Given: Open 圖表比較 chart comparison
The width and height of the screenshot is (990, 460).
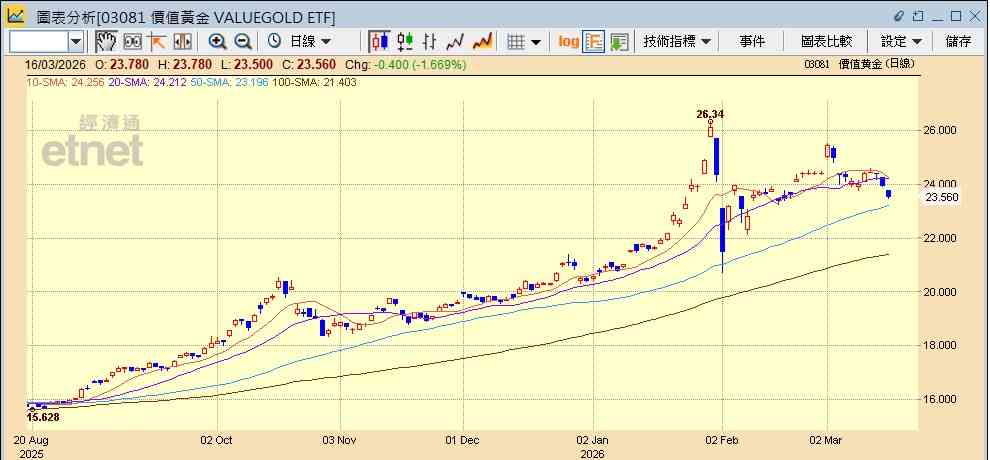Looking at the screenshot, I should (x=826, y=42).
